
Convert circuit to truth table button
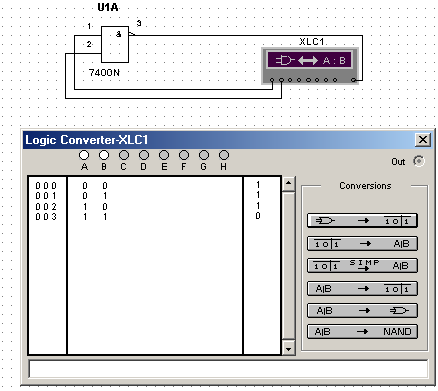362,221
